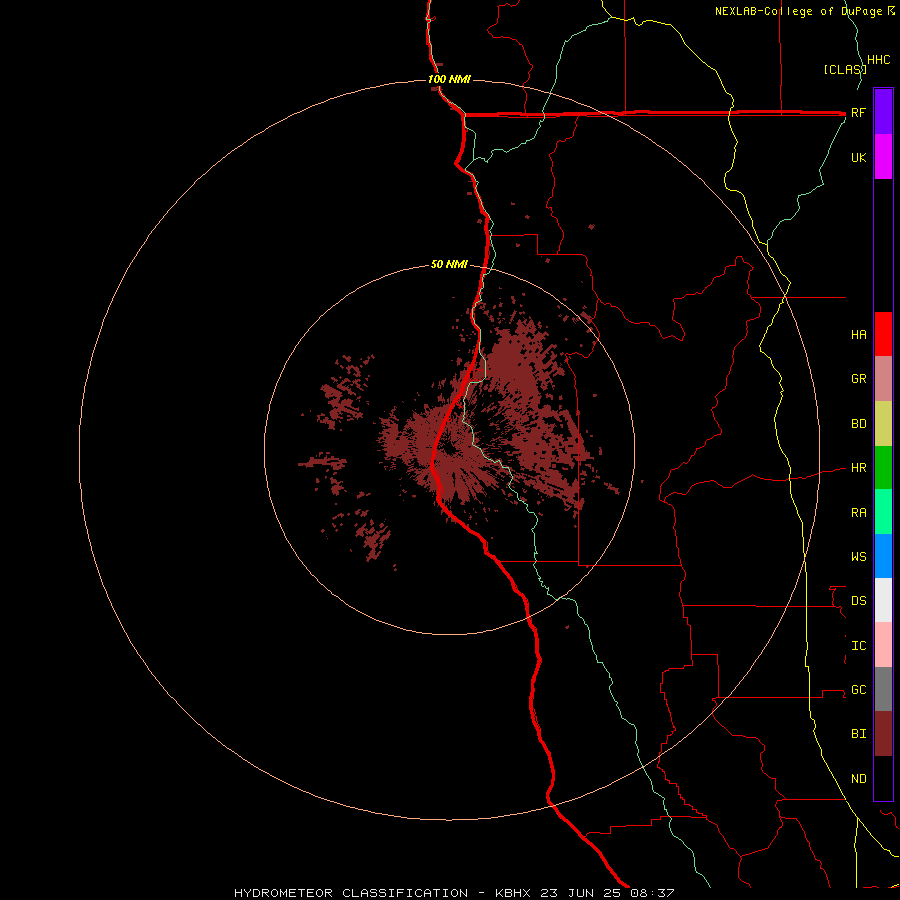The image size is (900, 900).
Task: Click the HR legend label
Action: pos(858,468)
